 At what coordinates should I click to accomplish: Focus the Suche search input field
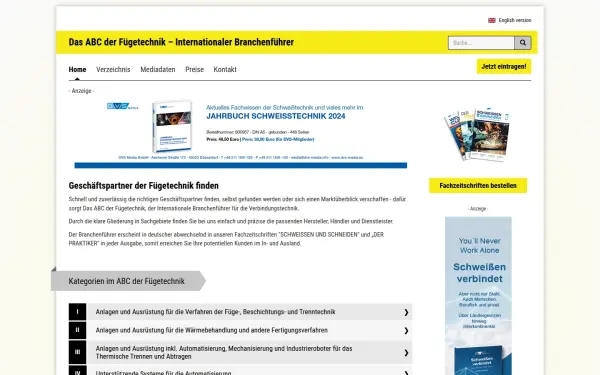[481, 43]
